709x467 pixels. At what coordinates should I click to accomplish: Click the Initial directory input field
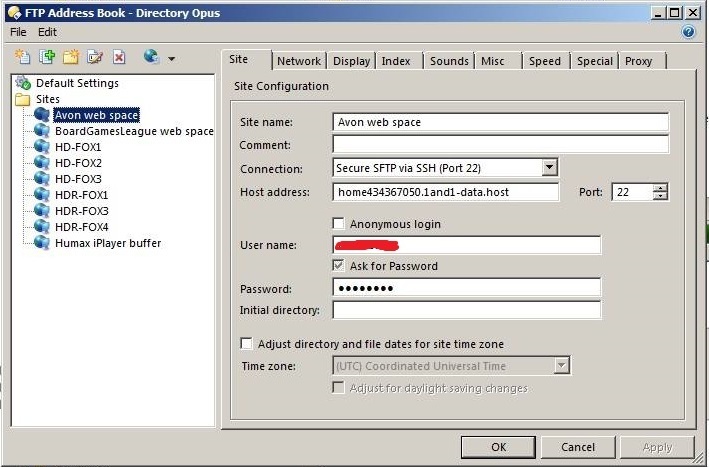(x=467, y=310)
